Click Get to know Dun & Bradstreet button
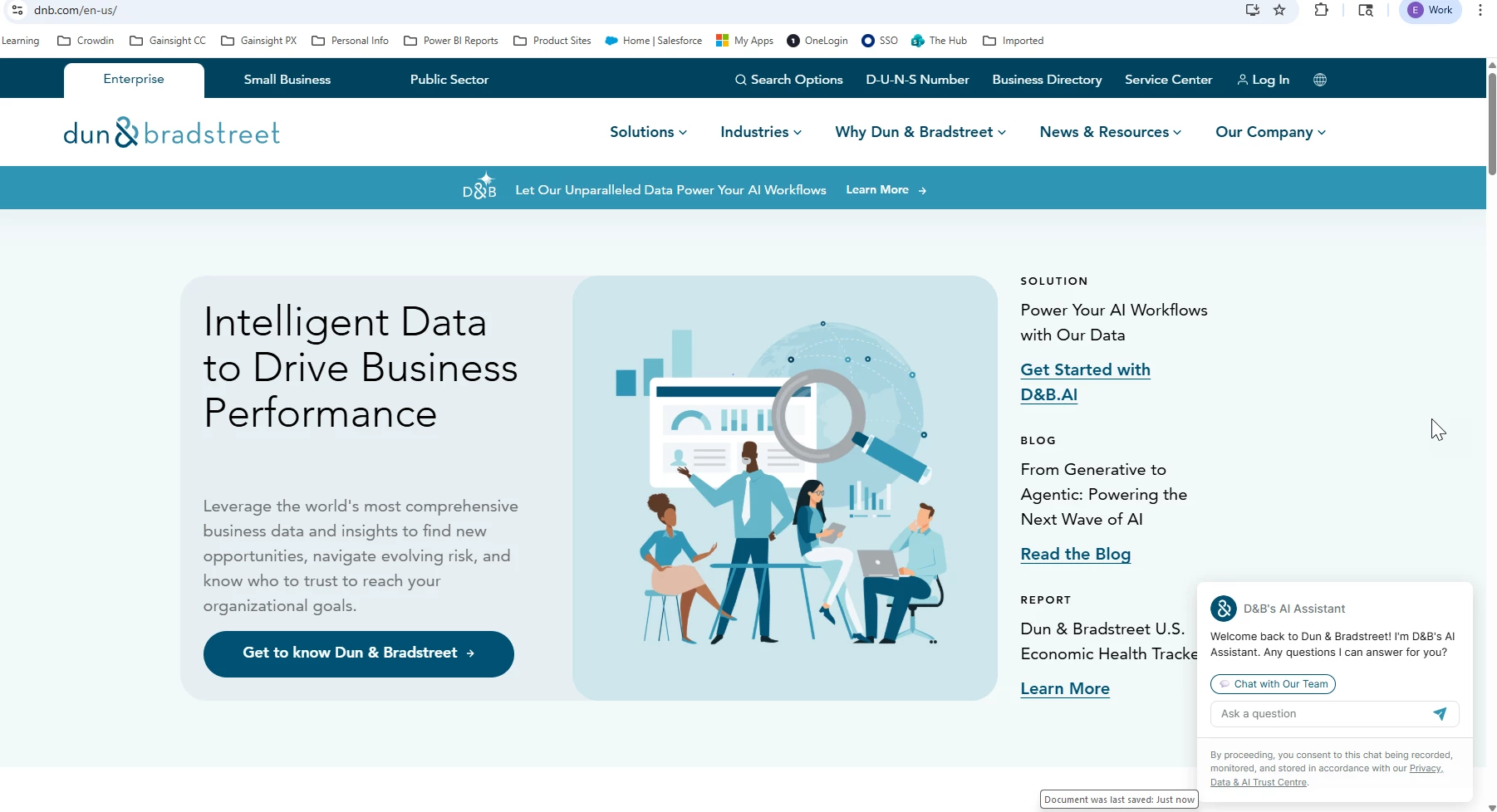1497x812 pixels. tap(359, 654)
